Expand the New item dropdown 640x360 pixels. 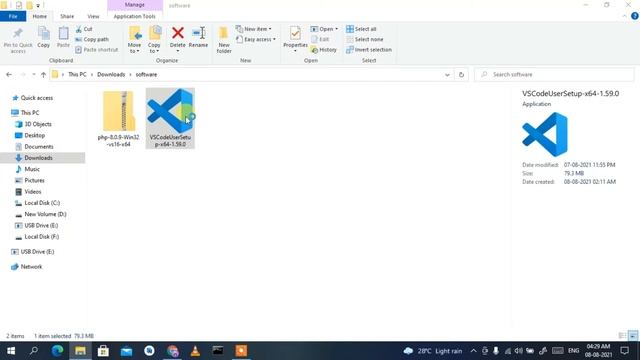[253, 29]
